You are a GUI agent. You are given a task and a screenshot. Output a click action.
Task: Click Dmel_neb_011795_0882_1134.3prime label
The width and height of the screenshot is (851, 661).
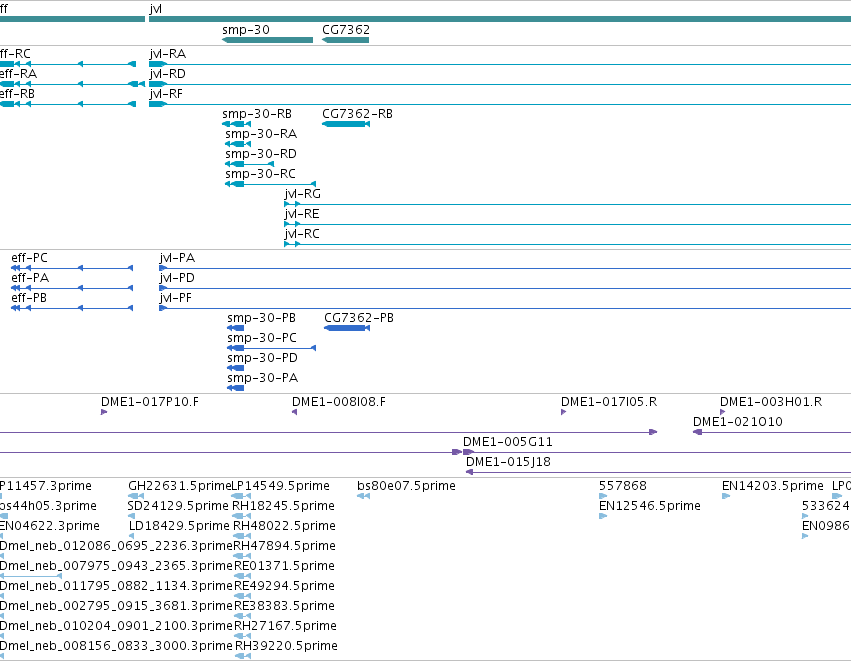[x=116, y=586]
